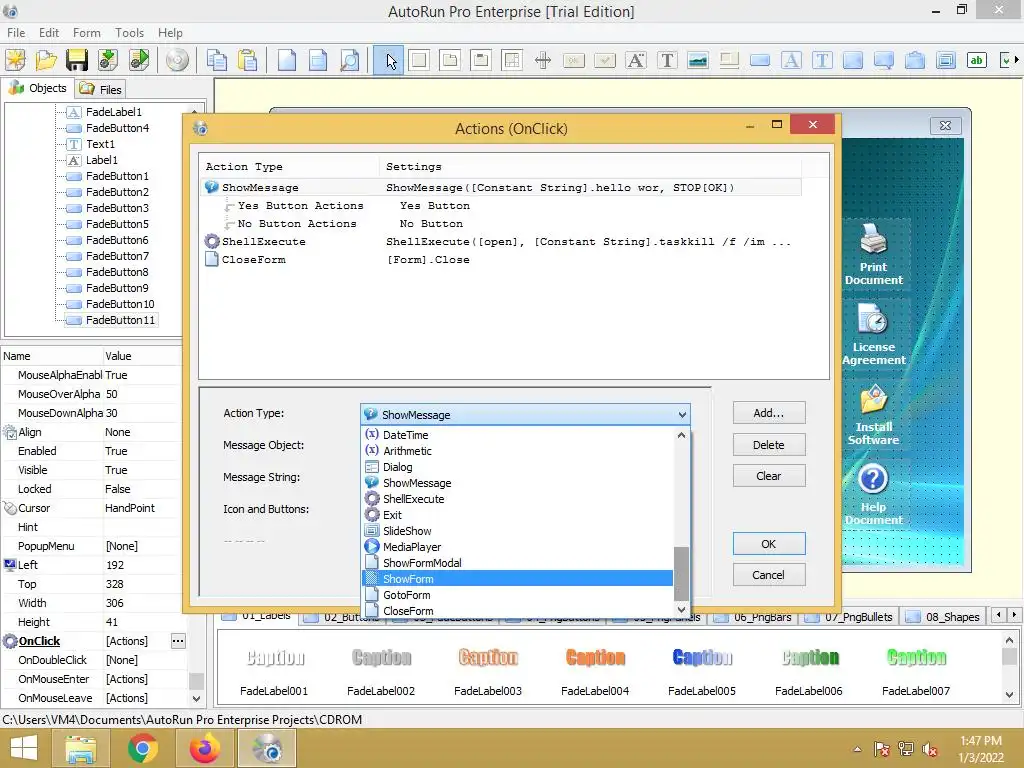Open File Explorer from the taskbar
The image size is (1024, 768).
(x=80, y=748)
